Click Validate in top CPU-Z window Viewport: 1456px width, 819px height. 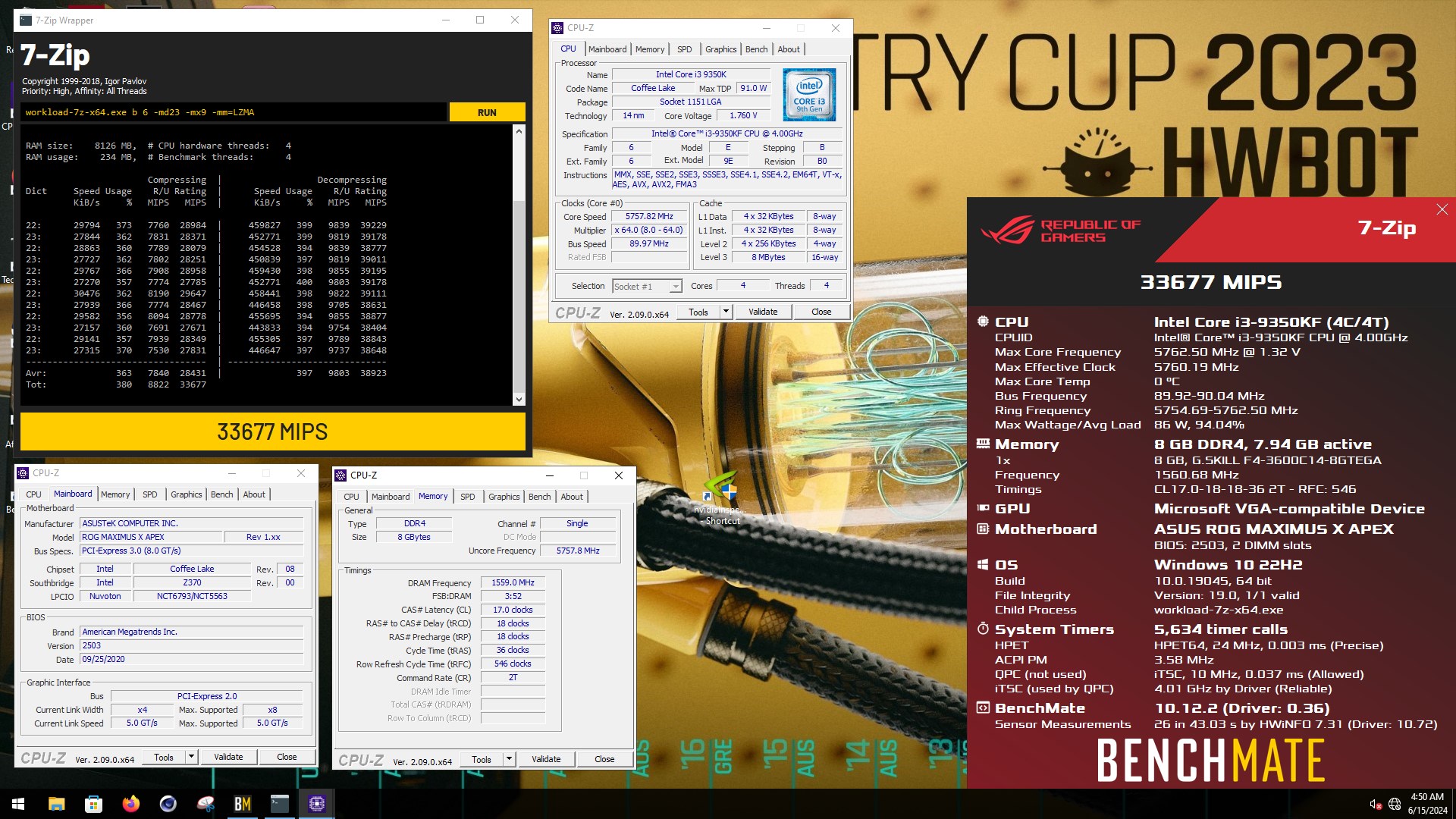tap(763, 312)
